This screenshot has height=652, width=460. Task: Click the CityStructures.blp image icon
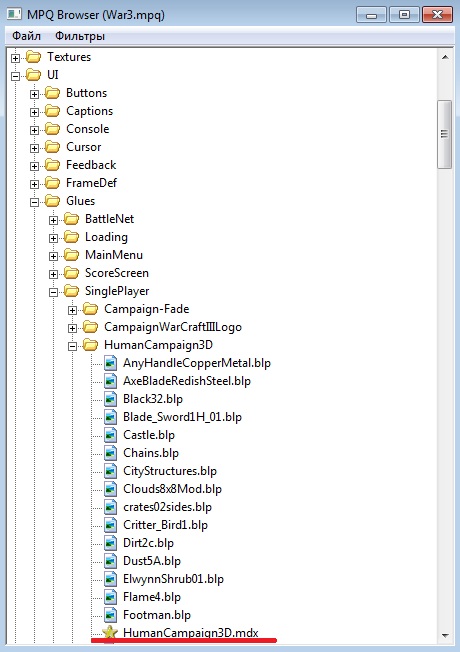(x=110, y=471)
